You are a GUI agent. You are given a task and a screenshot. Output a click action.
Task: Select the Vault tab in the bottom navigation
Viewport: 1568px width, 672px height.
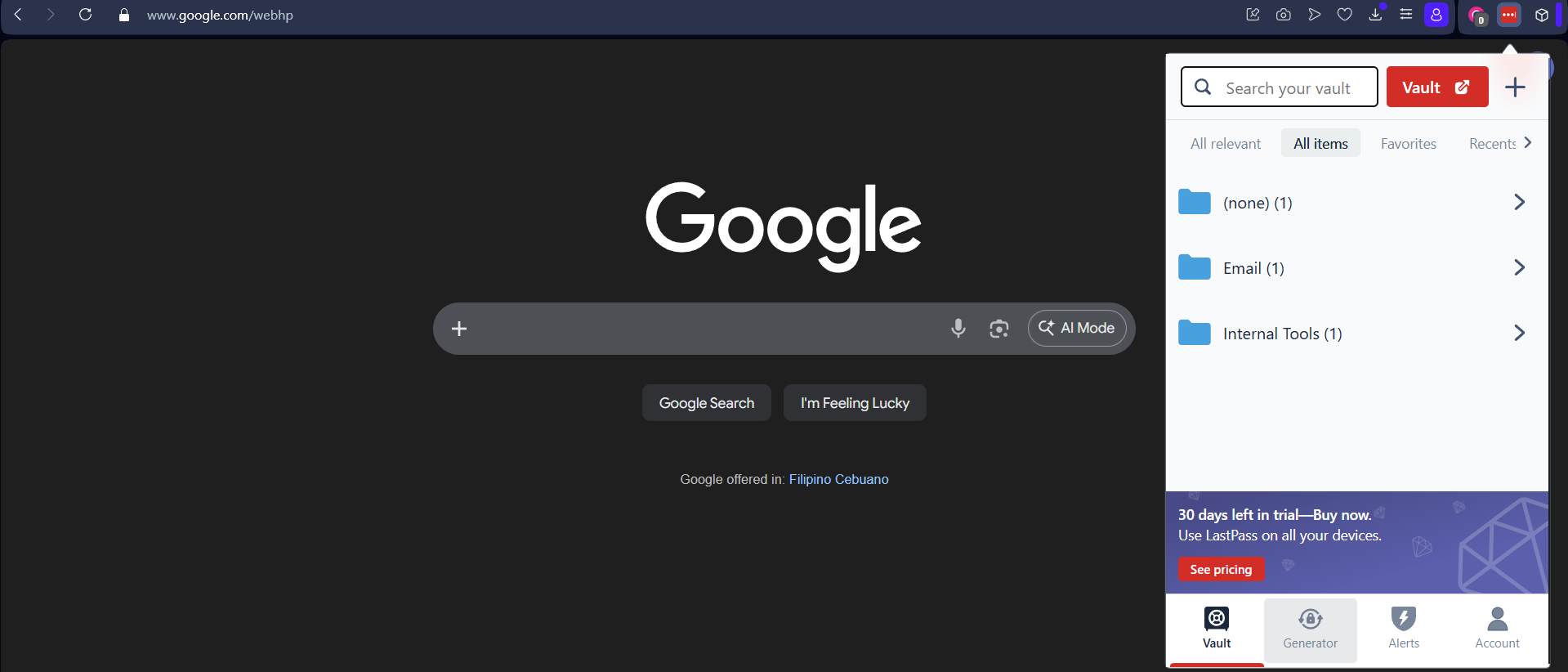coord(1217,629)
